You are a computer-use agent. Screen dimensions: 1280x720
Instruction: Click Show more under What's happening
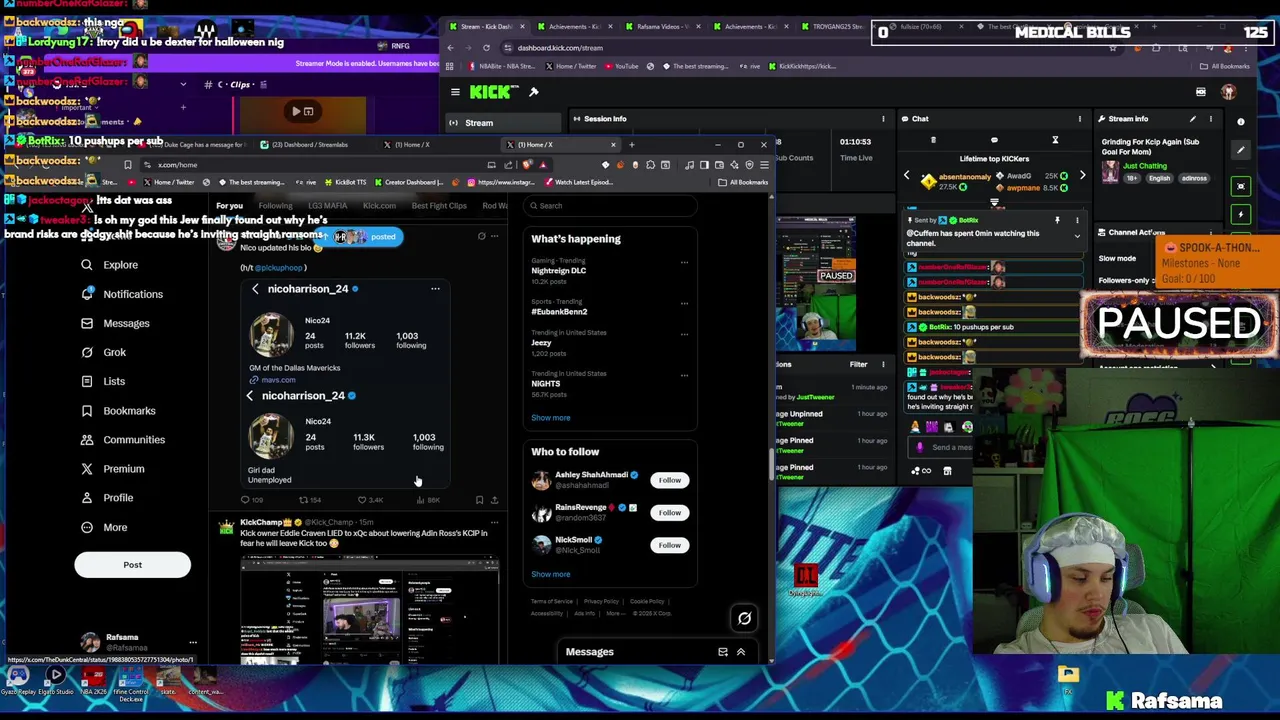click(550, 418)
